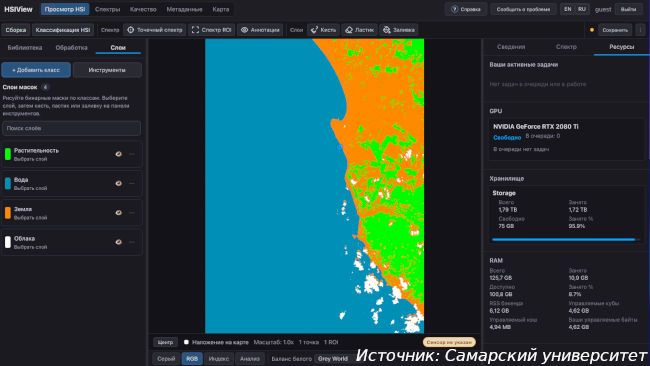
Task: Click the Добавить класс button
Action: [x=36, y=70]
